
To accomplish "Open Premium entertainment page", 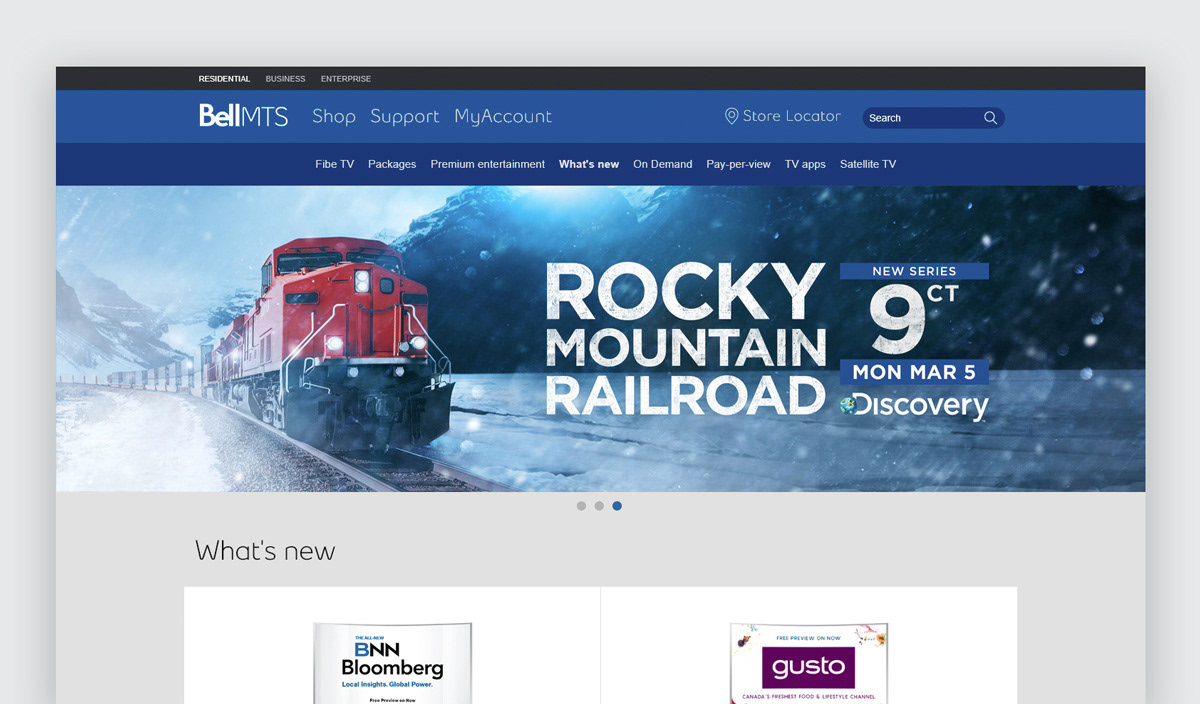I will [x=488, y=164].
